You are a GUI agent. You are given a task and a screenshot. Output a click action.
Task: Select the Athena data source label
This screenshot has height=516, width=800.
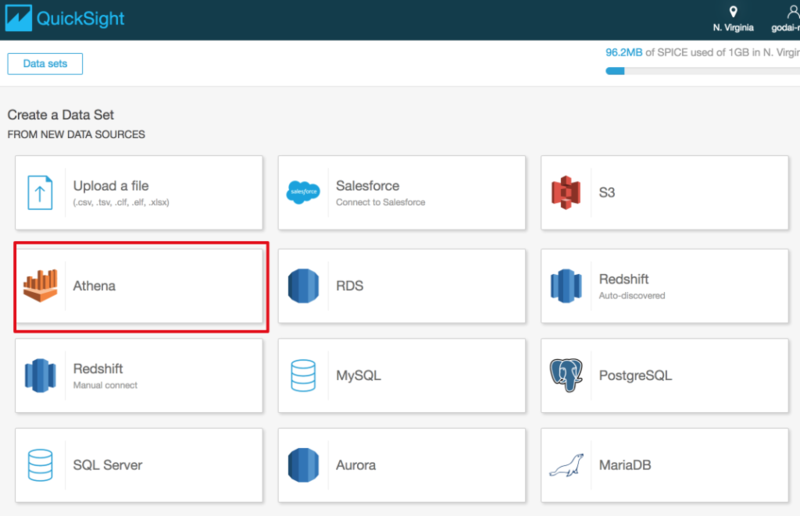(x=94, y=286)
